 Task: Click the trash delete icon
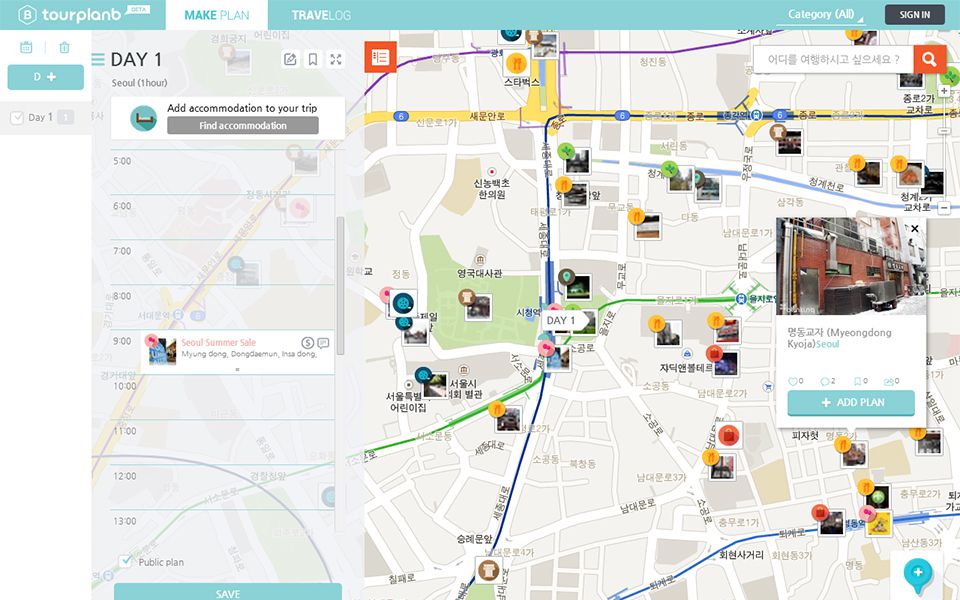65,47
